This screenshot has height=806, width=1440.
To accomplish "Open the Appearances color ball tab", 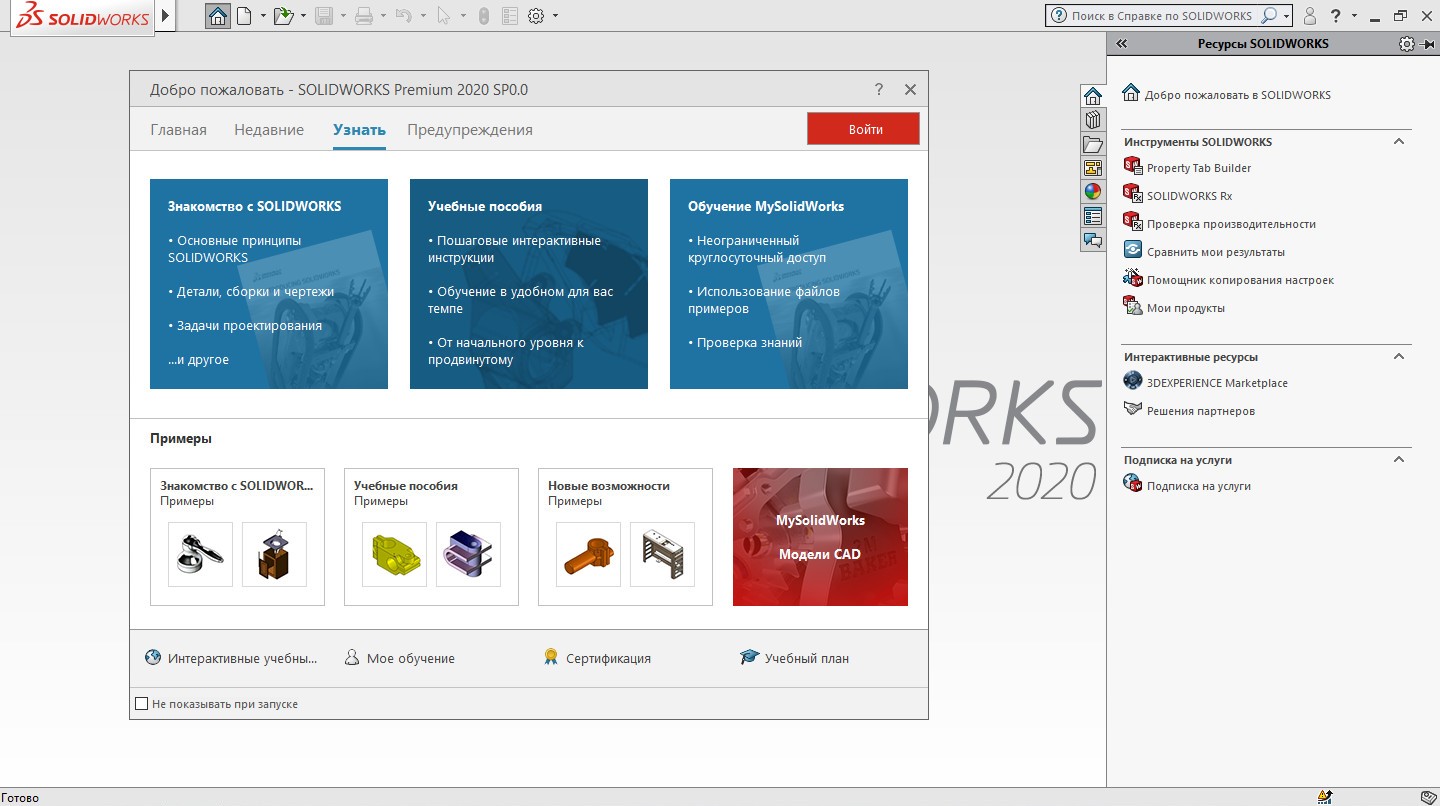I will [1093, 192].
